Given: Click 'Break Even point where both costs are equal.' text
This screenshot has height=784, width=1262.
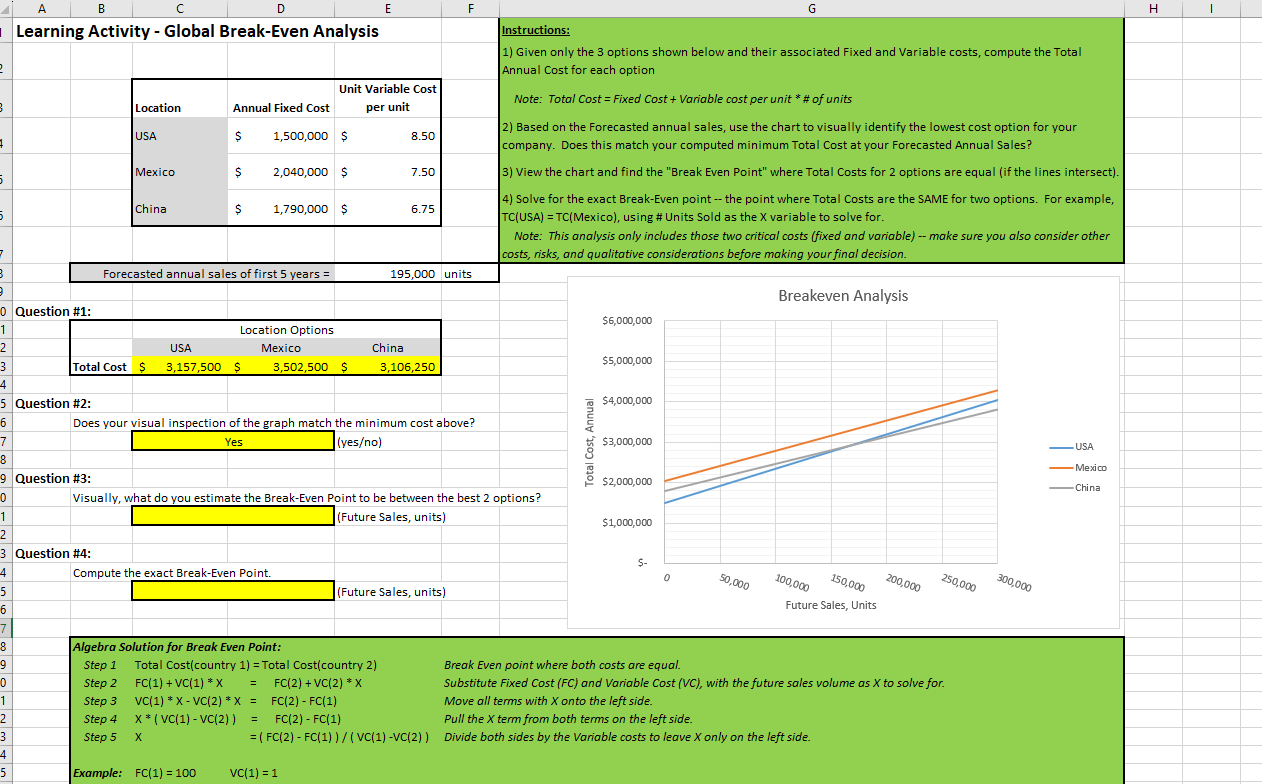Looking at the screenshot, I should click(562, 665).
